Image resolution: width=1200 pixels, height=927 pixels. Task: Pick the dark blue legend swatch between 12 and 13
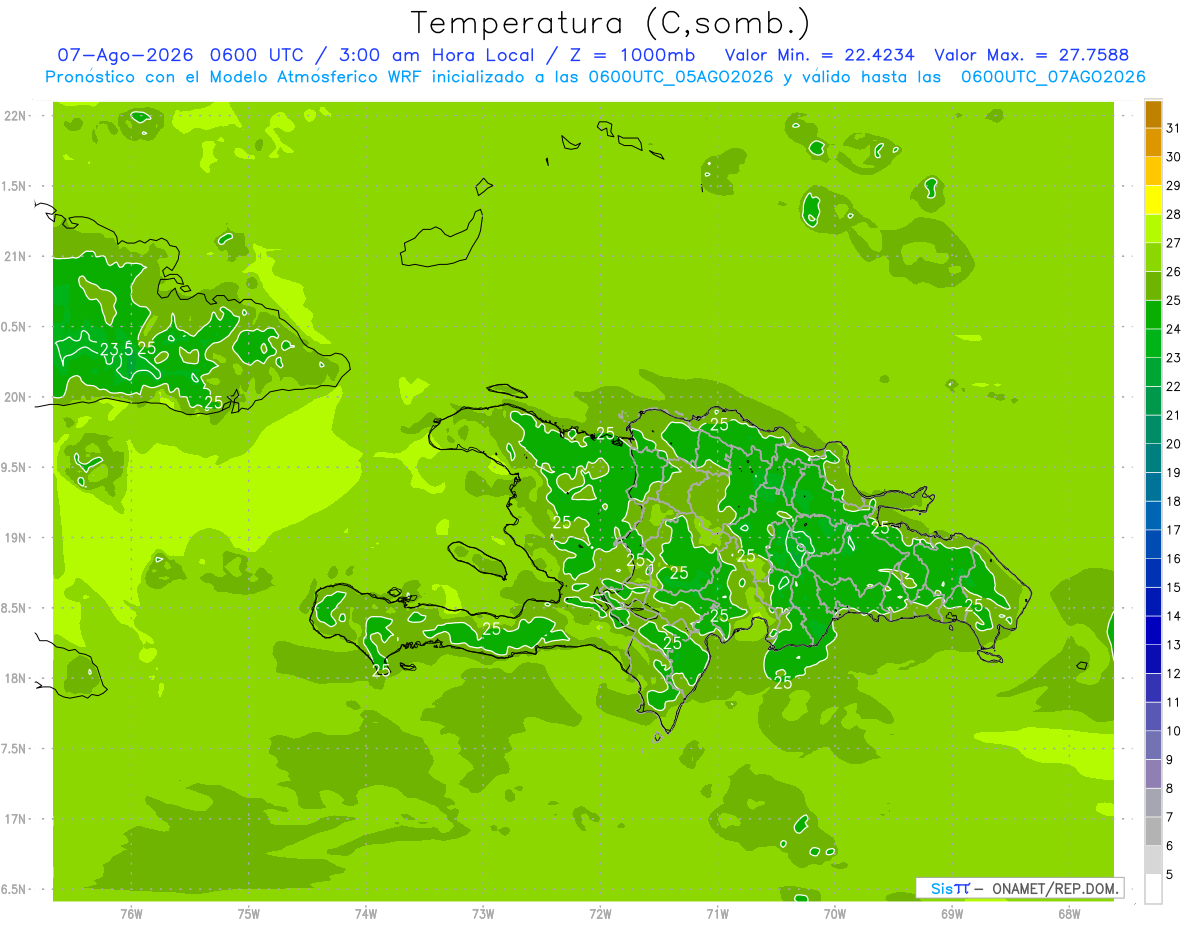click(x=1153, y=658)
